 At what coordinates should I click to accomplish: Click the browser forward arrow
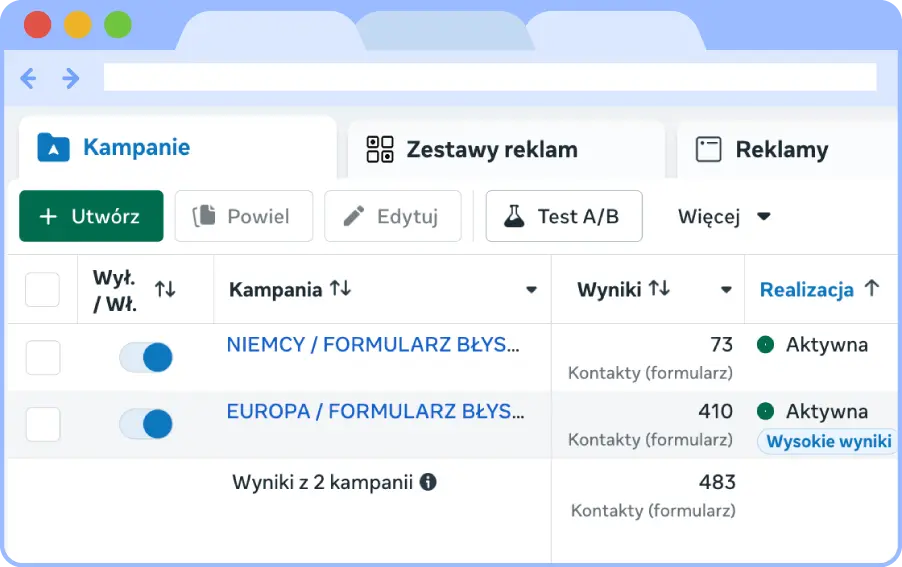coord(71,78)
